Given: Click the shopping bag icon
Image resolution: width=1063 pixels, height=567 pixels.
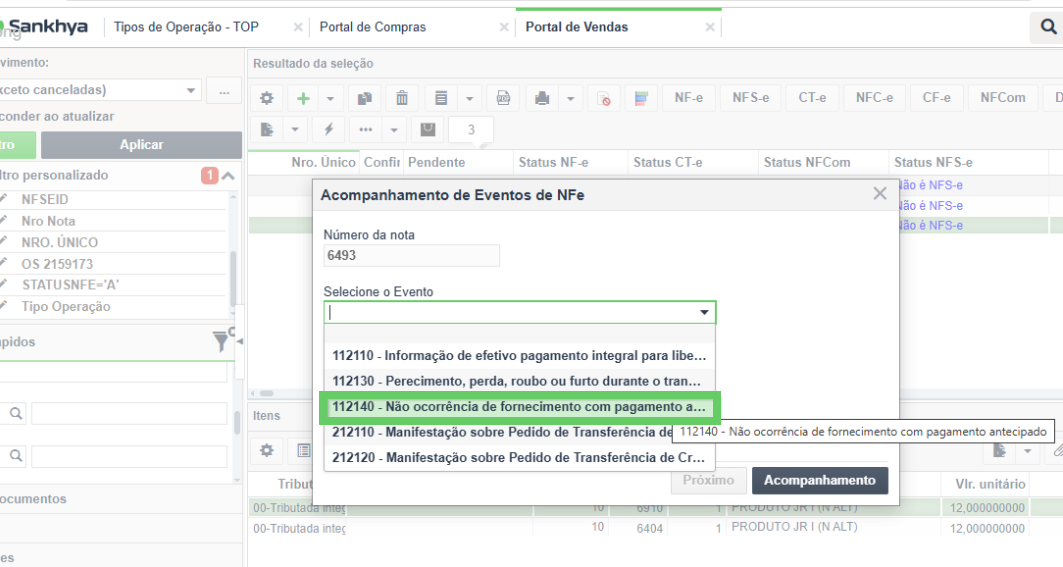Looking at the screenshot, I should point(428,130).
